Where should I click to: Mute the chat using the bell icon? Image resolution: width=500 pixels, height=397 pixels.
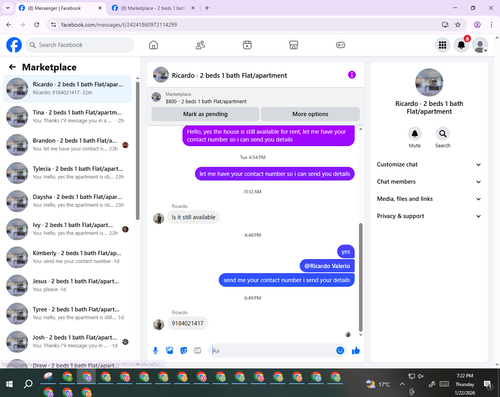pos(415,134)
